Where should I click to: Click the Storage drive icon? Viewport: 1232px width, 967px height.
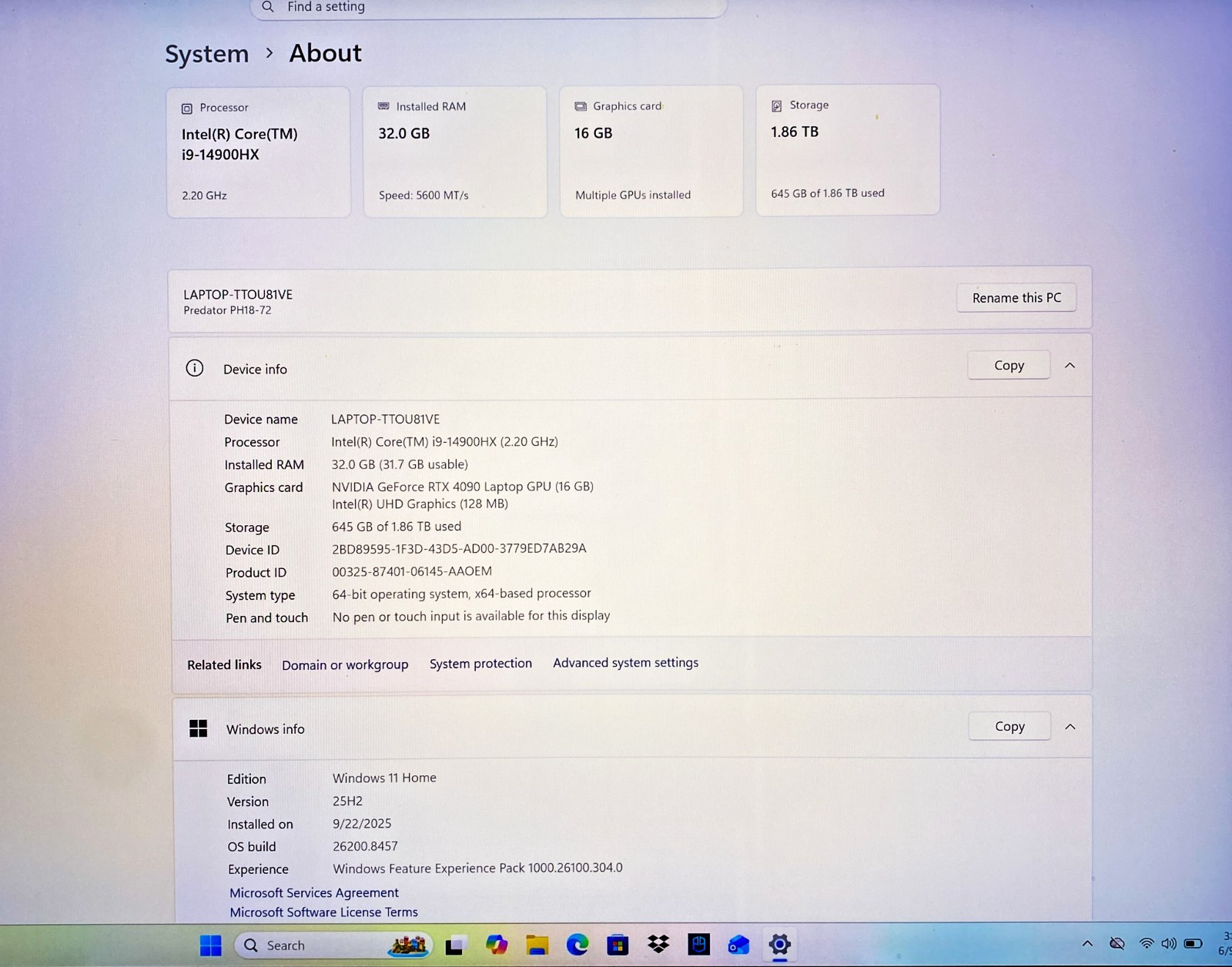pos(777,105)
